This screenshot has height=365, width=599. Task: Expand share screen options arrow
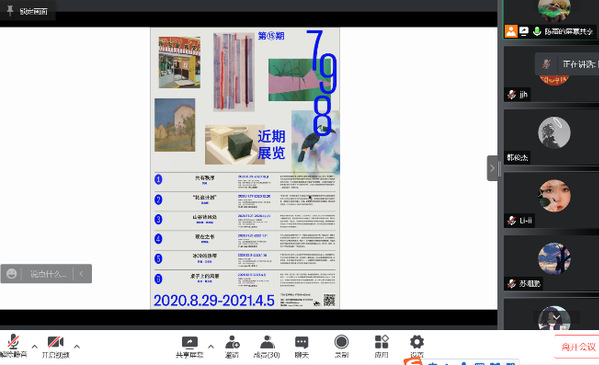pos(211,347)
